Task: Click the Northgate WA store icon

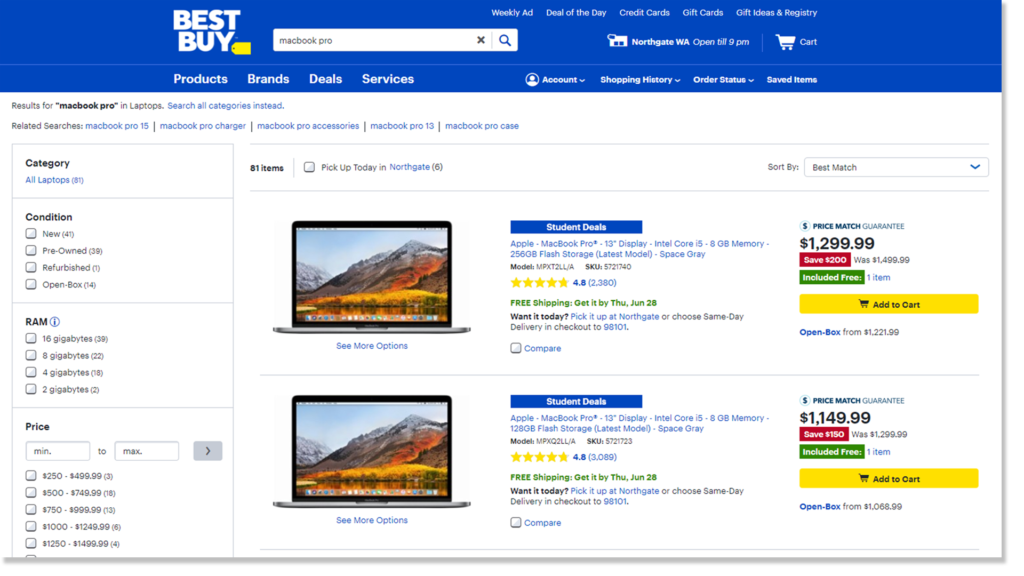Action: coord(616,41)
